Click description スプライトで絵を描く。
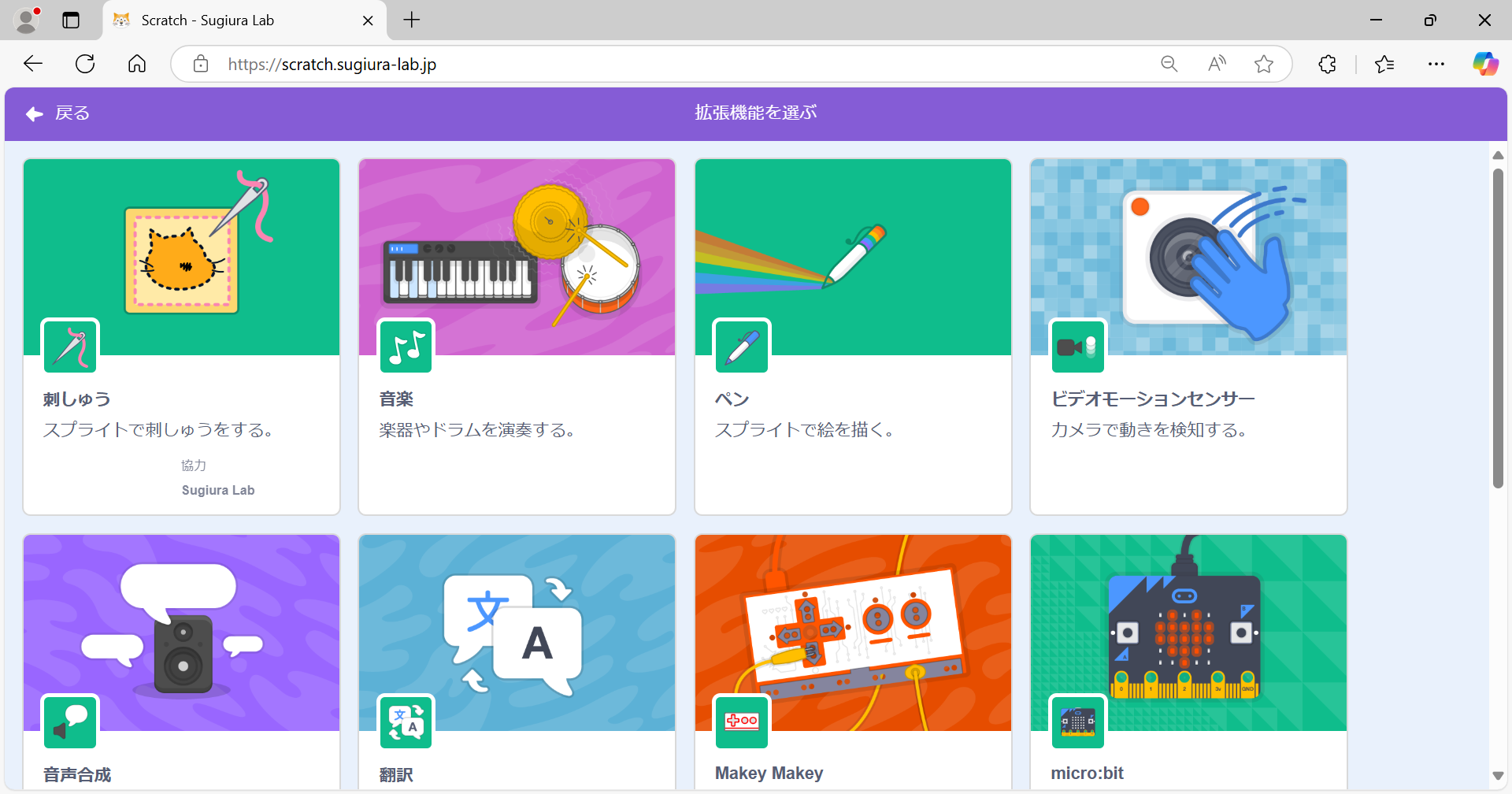This screenshot has width=1512, height=794. 804,430
